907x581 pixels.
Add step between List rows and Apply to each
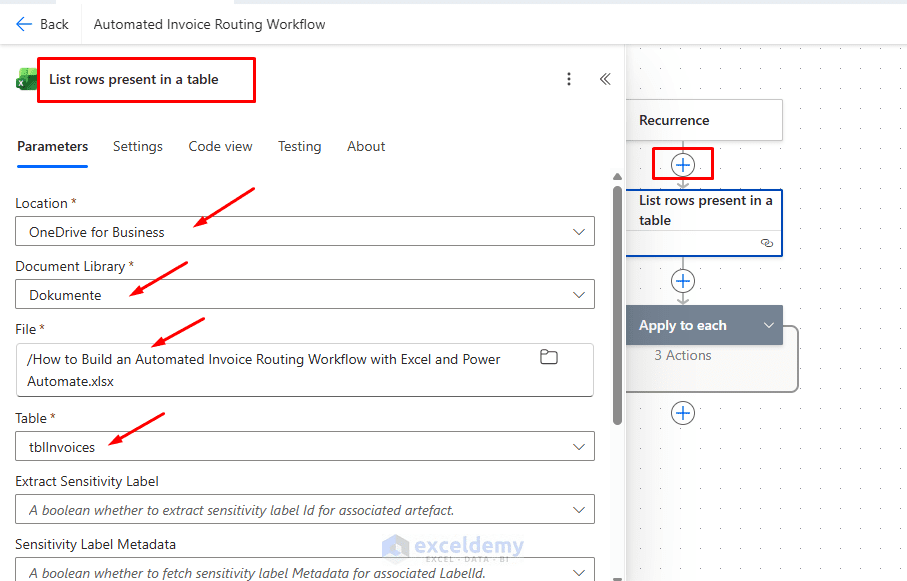683,281
